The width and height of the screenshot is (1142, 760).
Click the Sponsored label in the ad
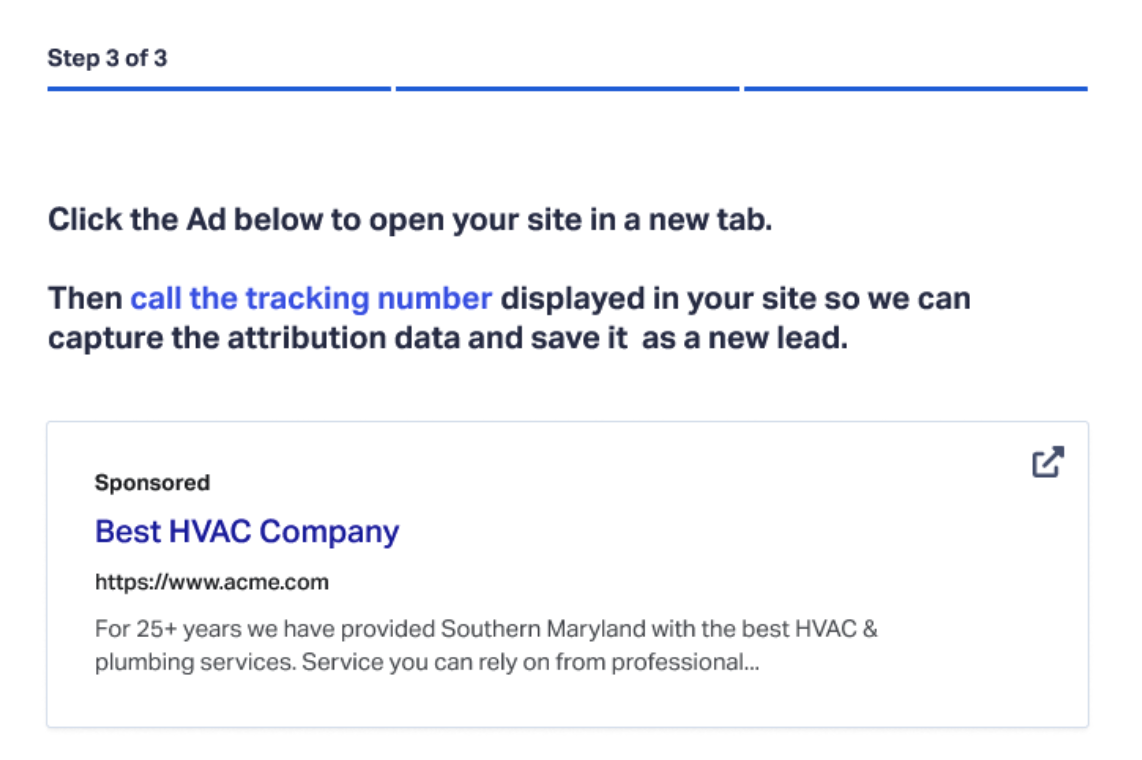pos(152,483)
